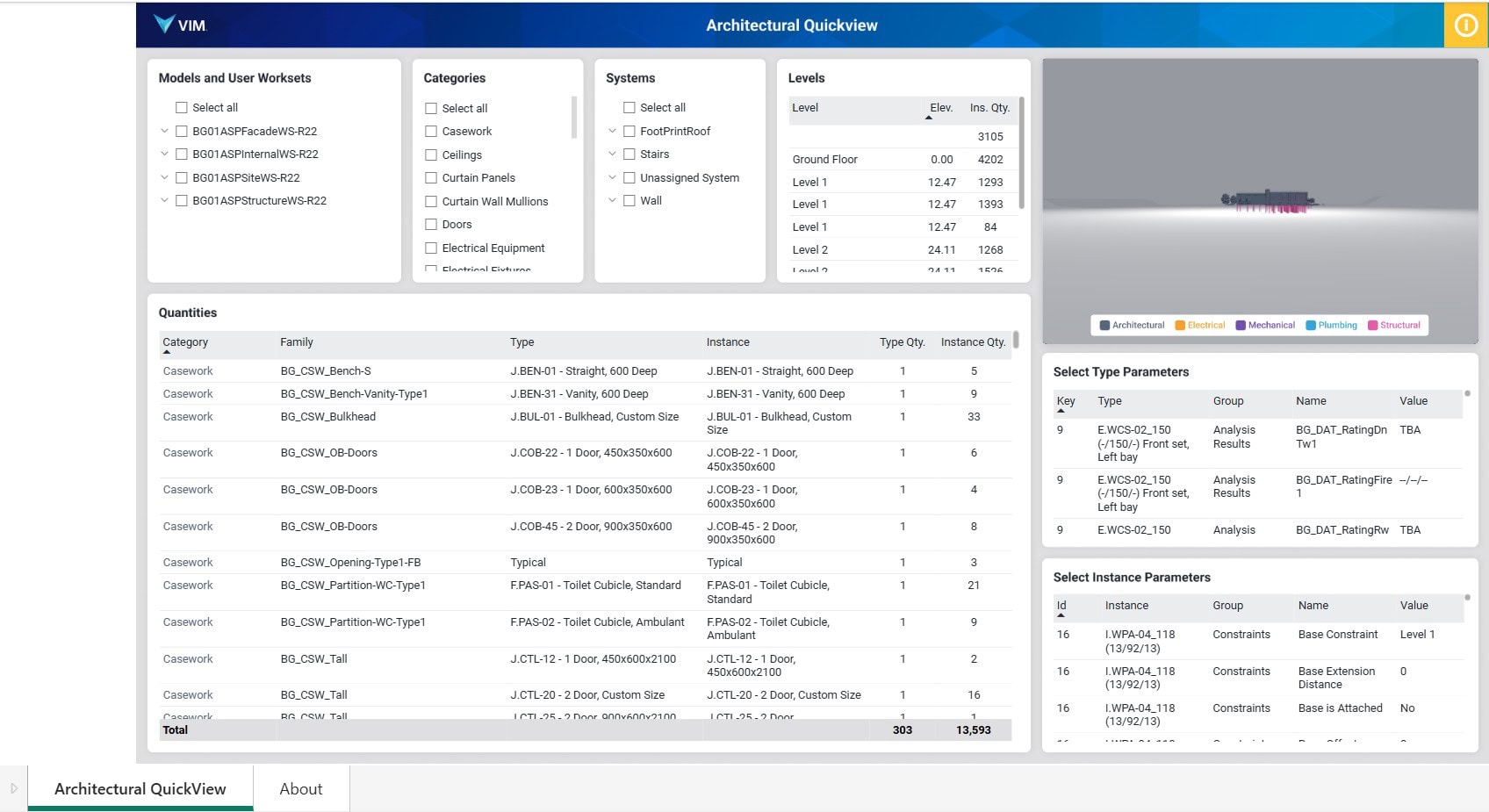
Task: Check the Wall system
Action: [629, 200]
